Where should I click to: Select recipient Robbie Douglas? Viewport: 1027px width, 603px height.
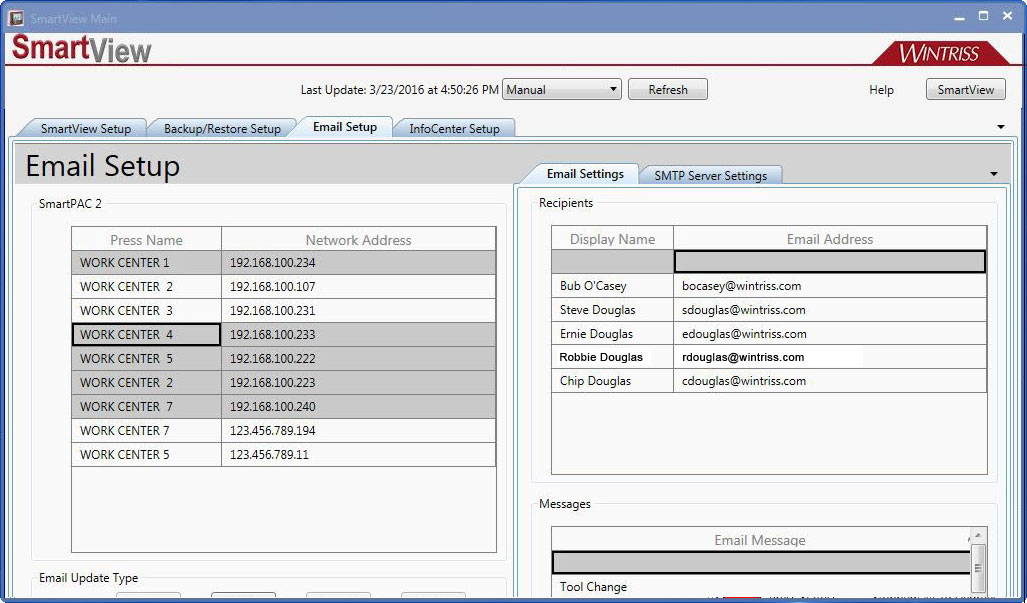tap(601, 357)
